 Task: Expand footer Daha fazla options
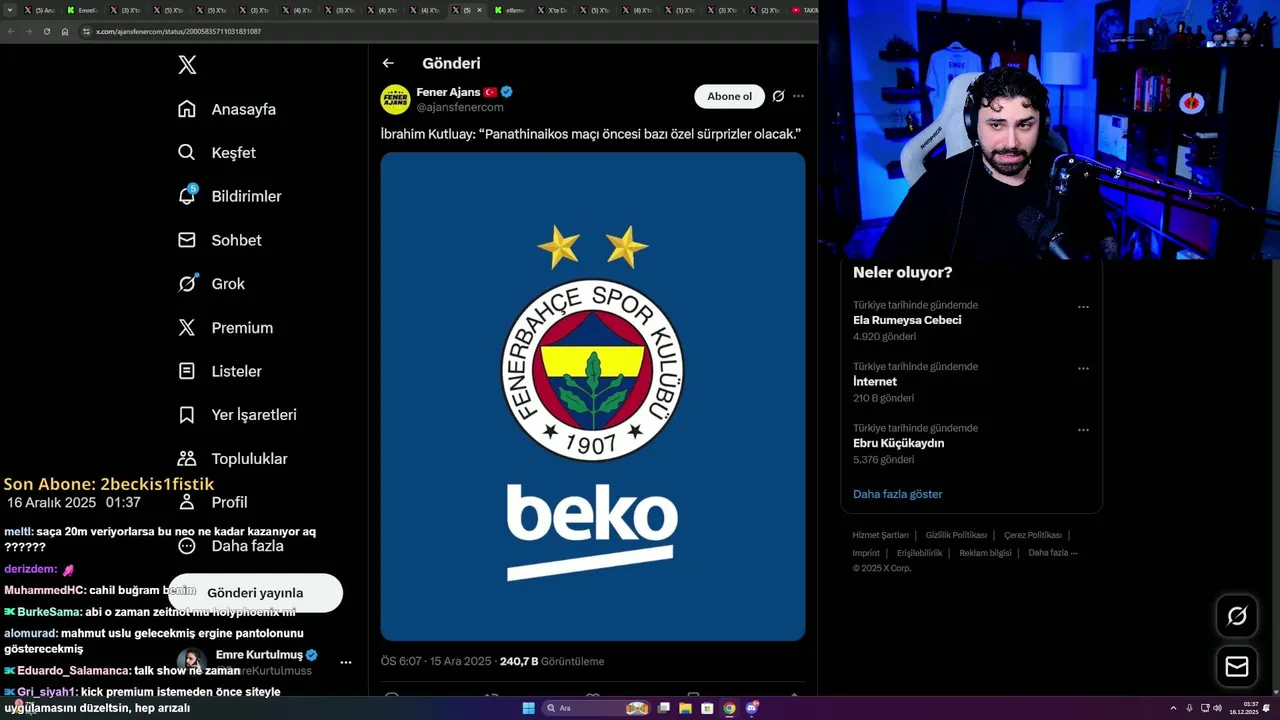pyautogui.click(x=1052, y=553)
